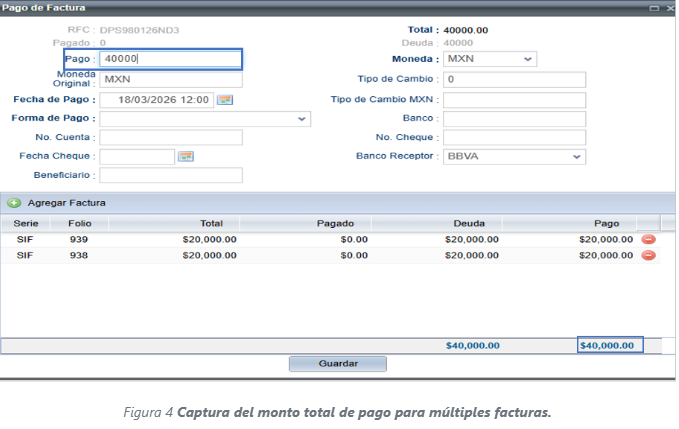Viewport: 679px width, 429px height.
Task: Remove invoice folio 938 with red icon
Action: click(648, 255)
